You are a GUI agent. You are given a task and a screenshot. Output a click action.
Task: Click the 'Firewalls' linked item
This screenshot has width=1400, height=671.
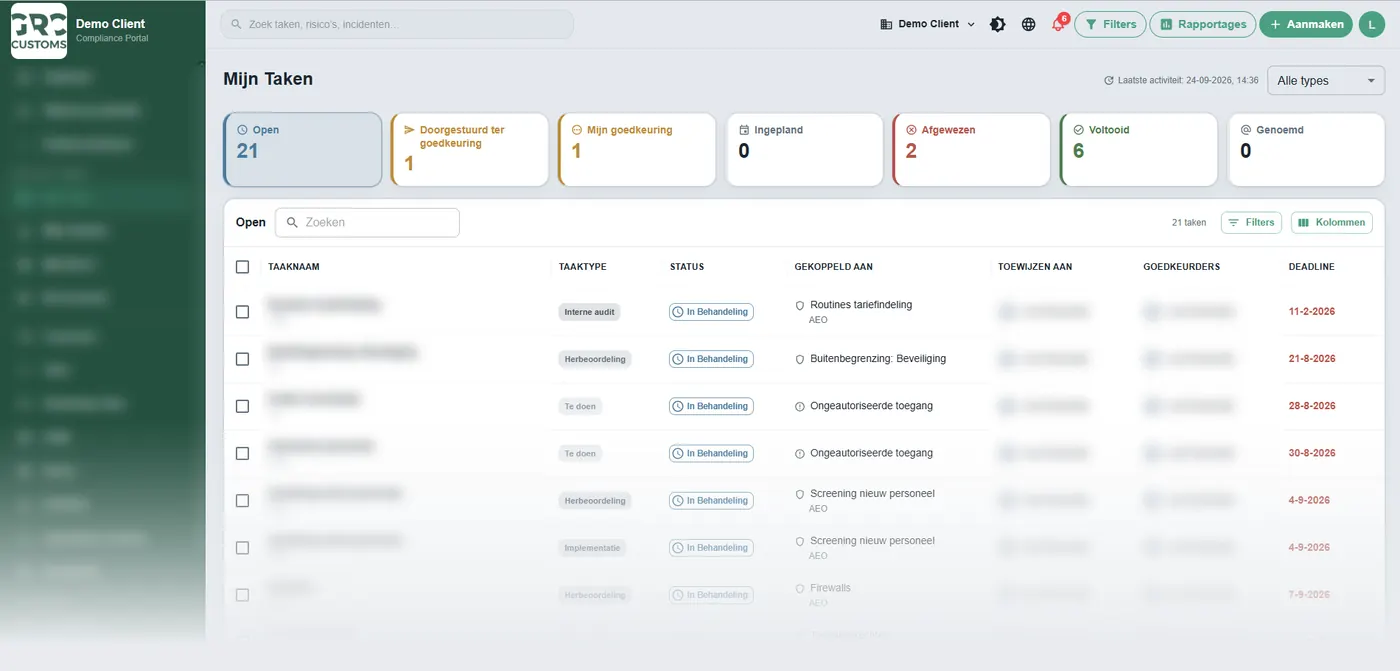(x=830, y=588)
